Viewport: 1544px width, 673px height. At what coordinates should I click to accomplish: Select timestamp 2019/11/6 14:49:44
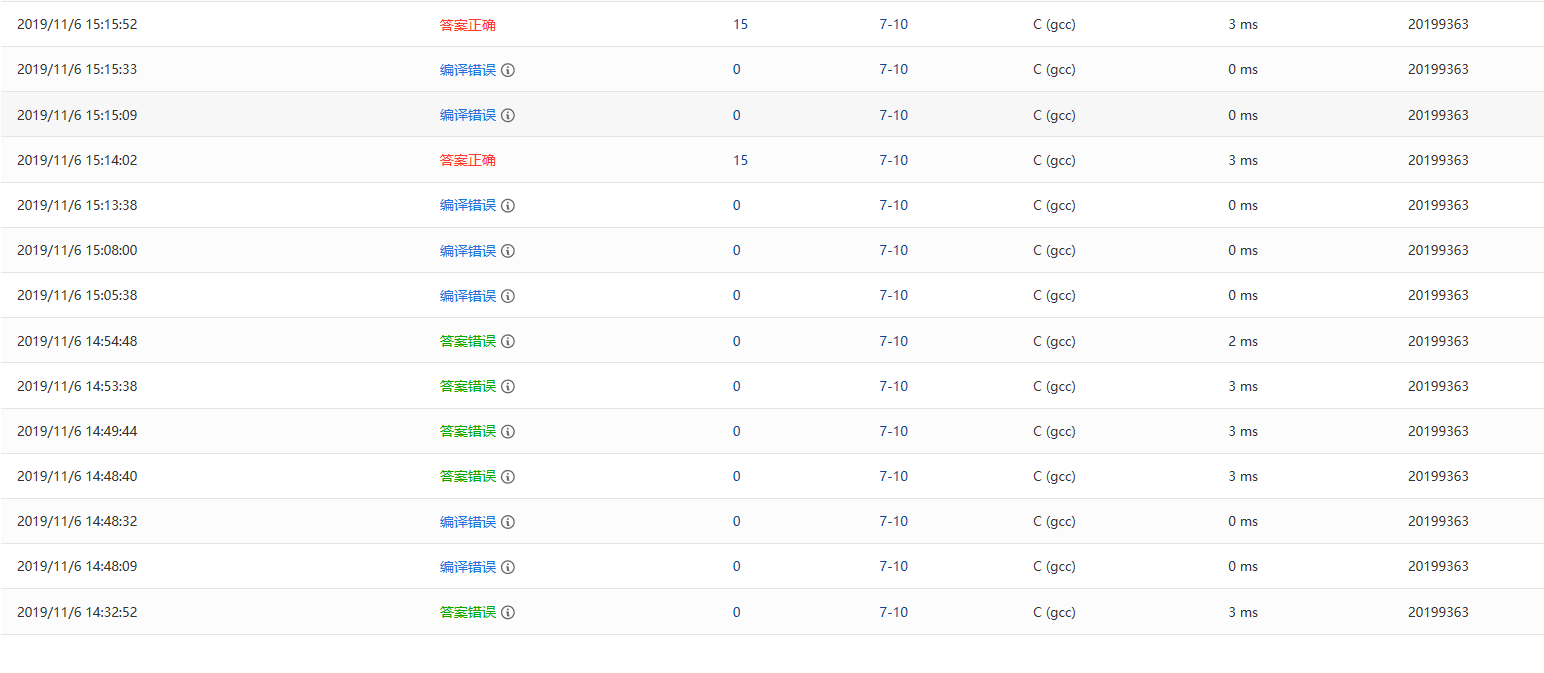pos(77,431)
